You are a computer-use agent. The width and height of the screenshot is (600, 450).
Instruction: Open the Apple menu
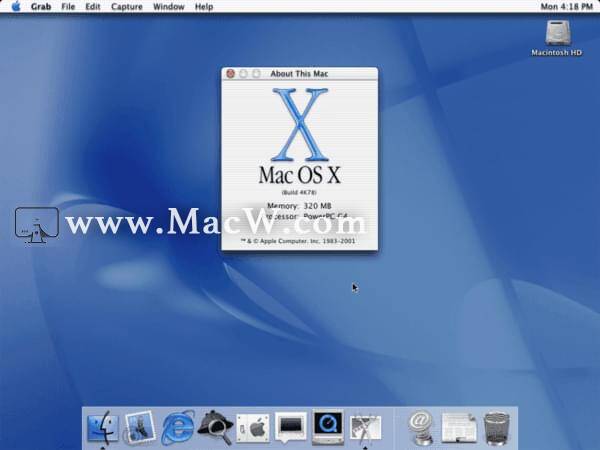(x=16, y=7)
